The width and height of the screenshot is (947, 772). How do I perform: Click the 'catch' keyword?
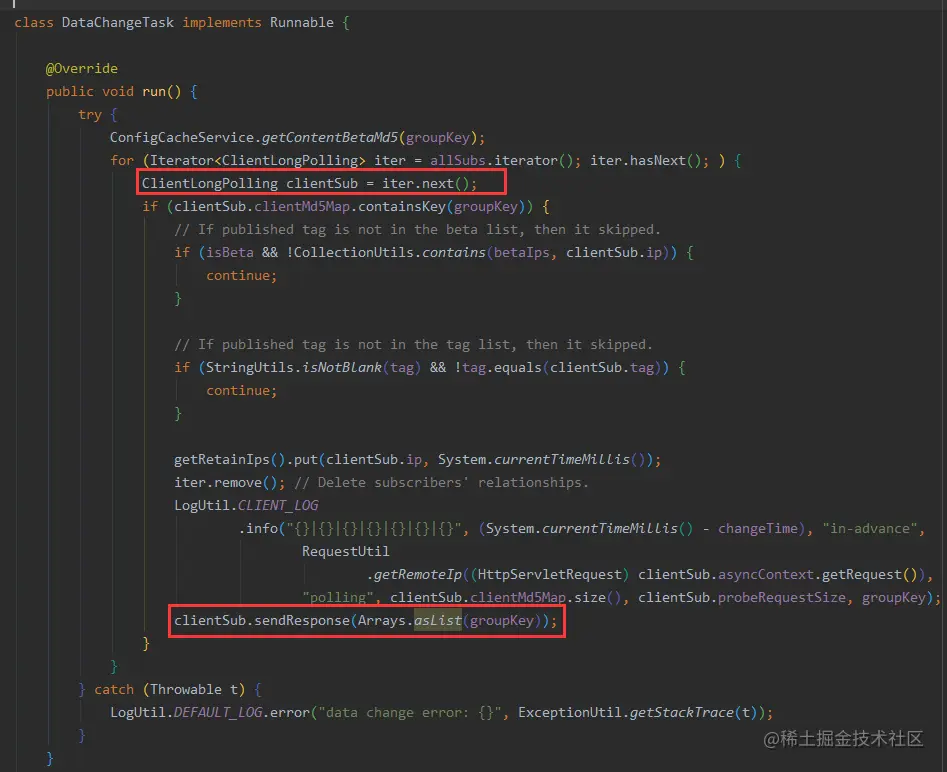114,689
